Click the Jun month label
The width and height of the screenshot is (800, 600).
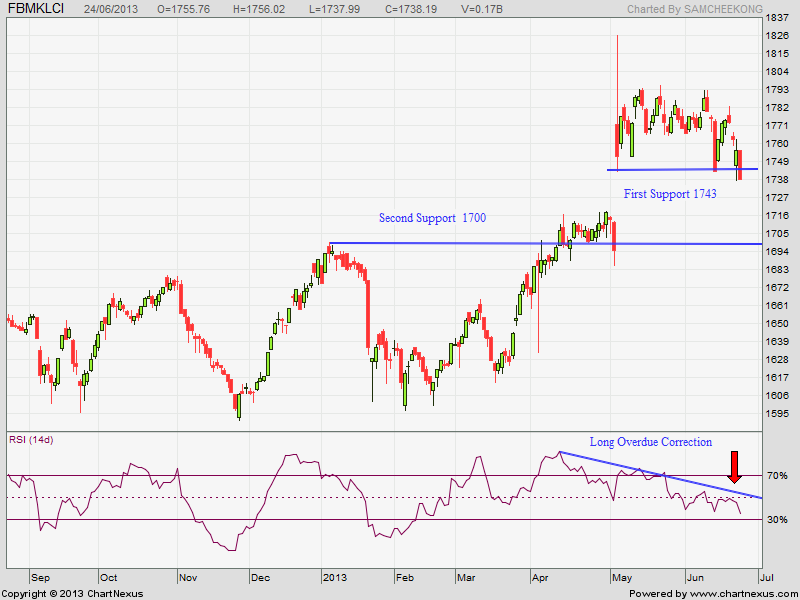[695, 578]
